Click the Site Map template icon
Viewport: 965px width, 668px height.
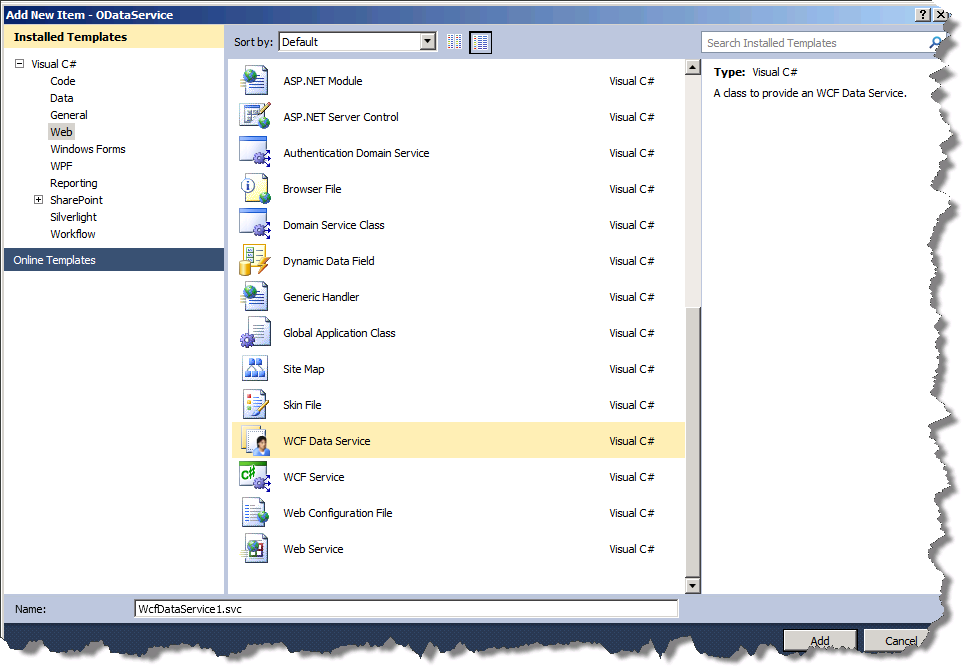(x=255, y=368)
